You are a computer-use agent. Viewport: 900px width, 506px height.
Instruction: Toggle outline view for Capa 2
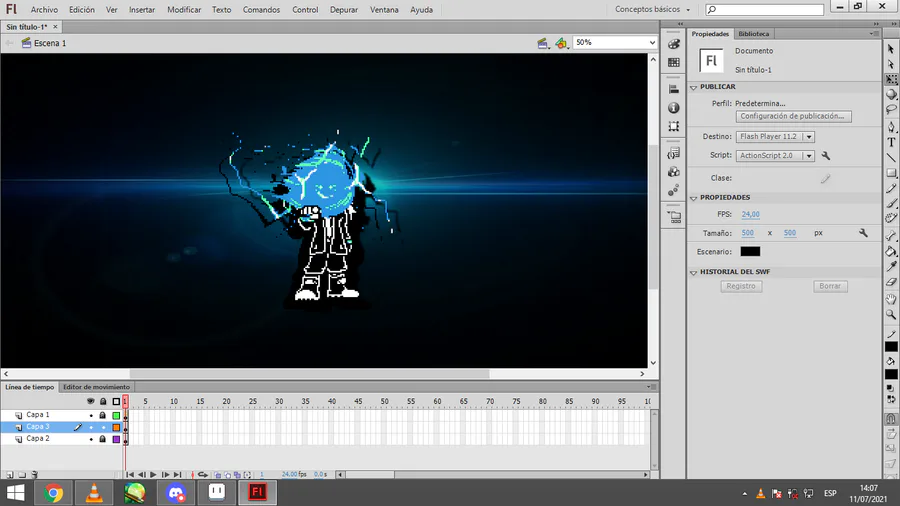pos(116,439)
